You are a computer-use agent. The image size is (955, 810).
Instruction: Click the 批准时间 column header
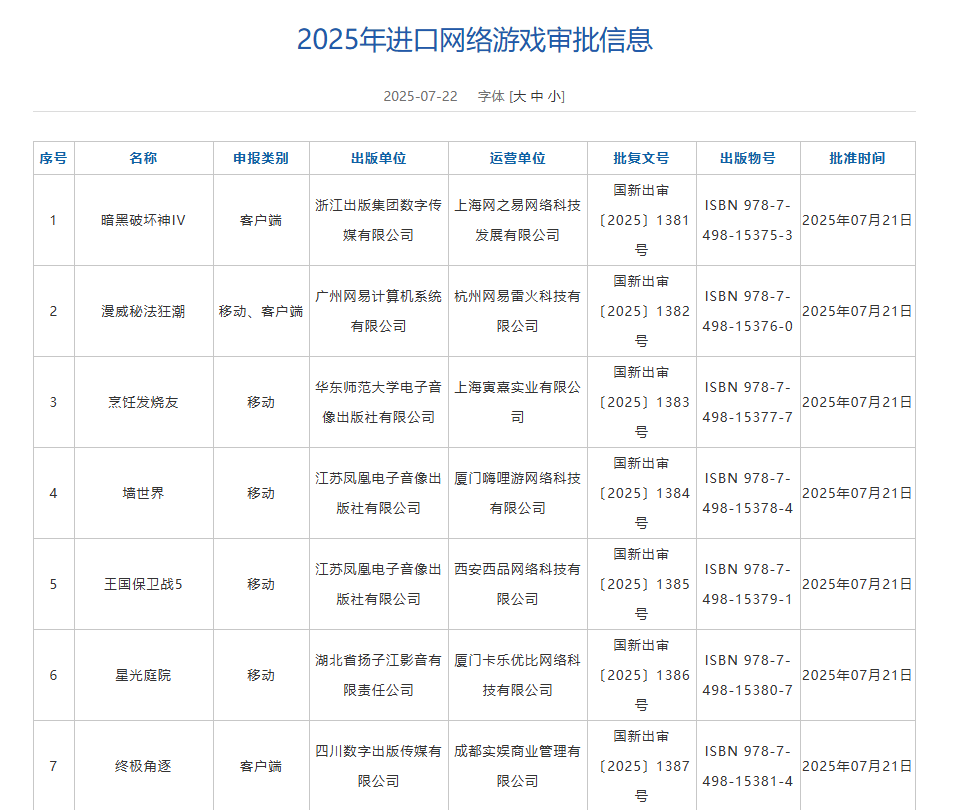(x=857, y=158)
